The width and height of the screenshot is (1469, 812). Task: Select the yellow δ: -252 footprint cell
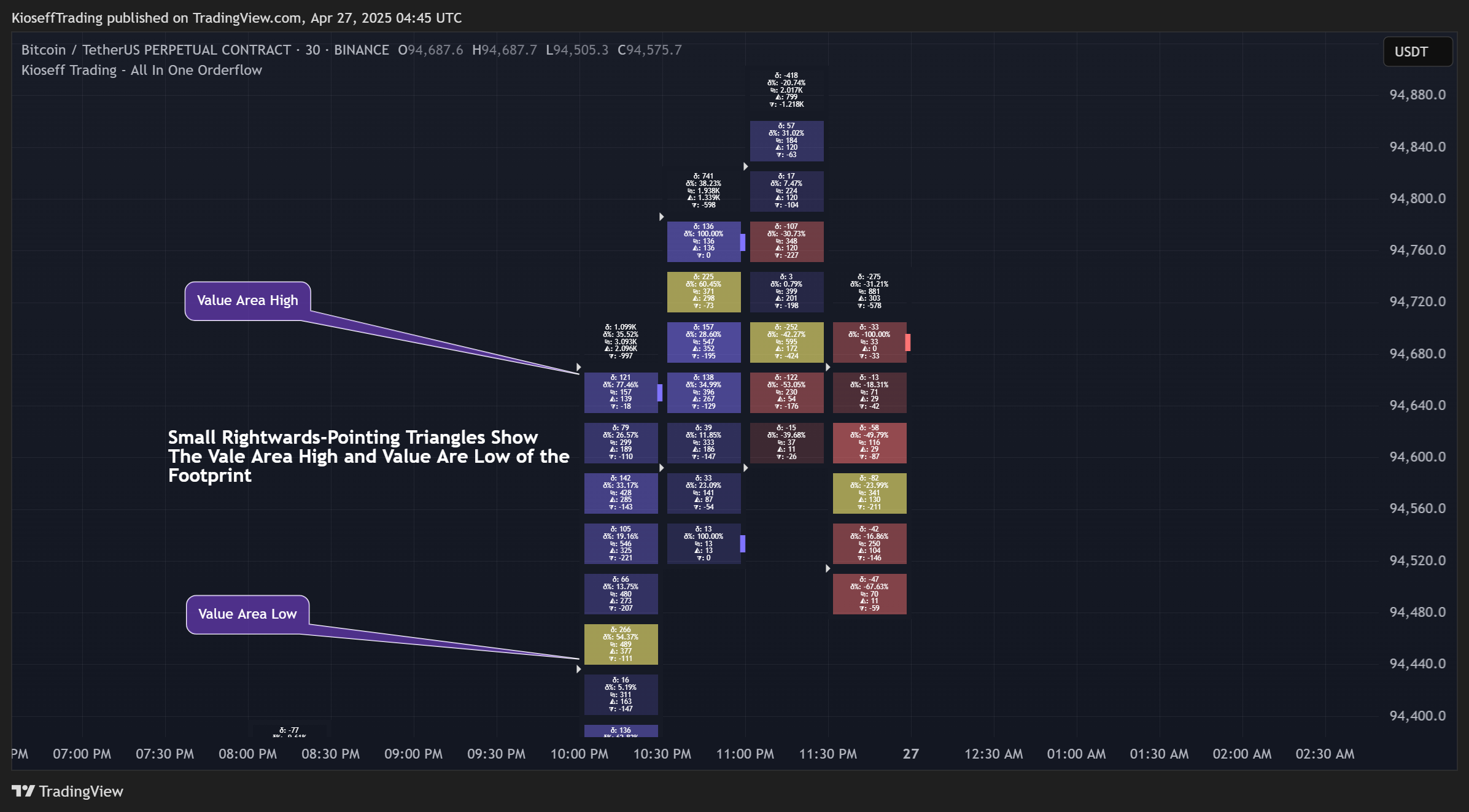pos(786,342)
